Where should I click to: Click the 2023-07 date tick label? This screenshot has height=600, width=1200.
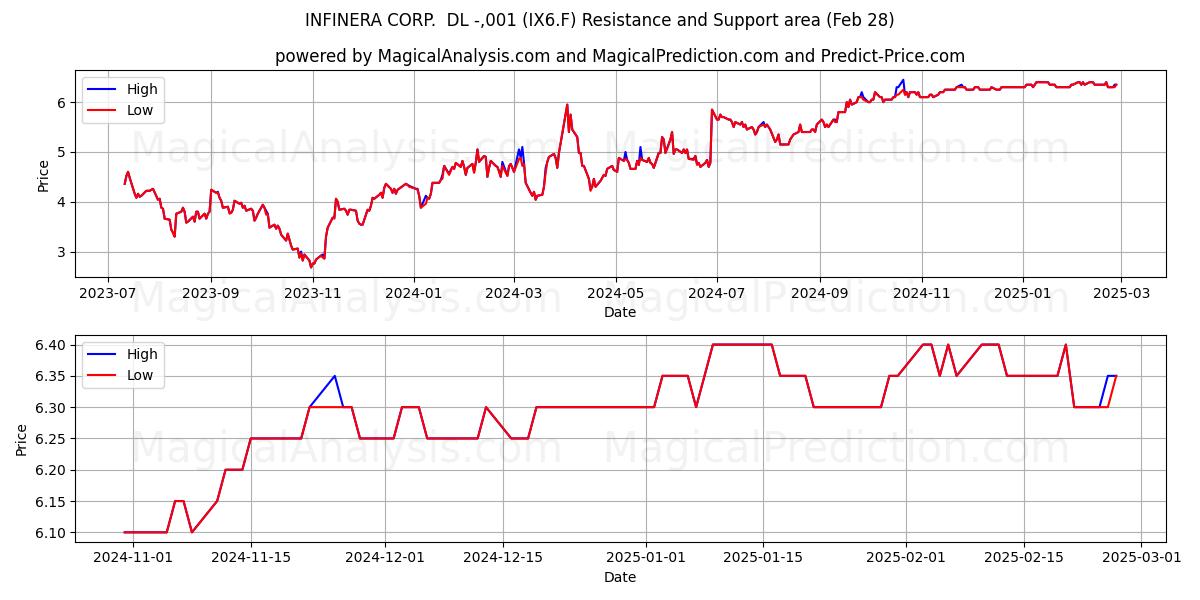click(108, 294)
